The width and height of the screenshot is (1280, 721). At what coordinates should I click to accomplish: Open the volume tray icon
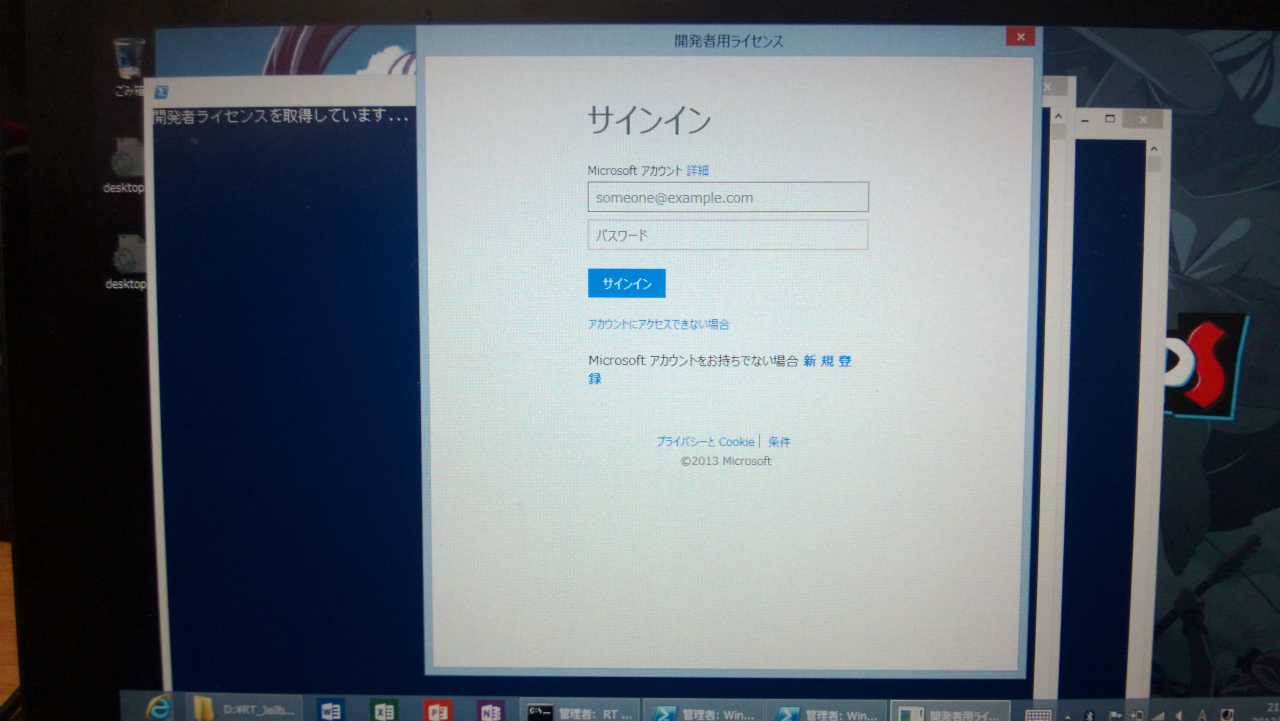click(1179, 716)
